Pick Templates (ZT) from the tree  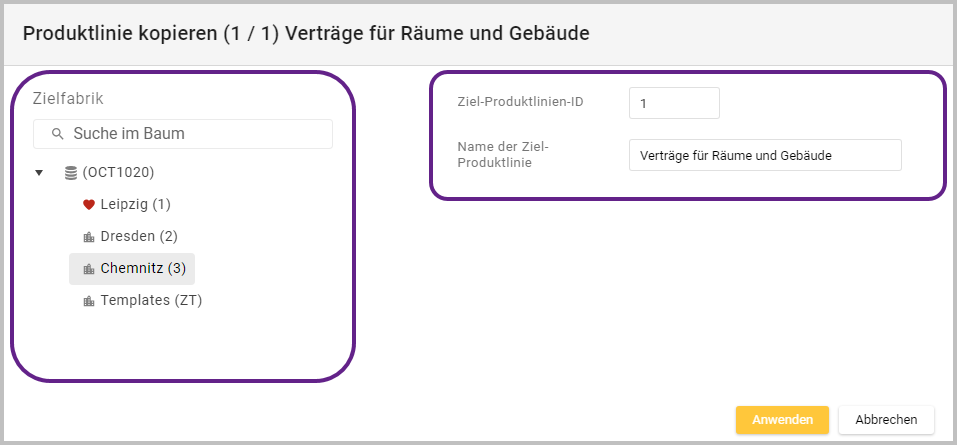(x=151, y=301)
